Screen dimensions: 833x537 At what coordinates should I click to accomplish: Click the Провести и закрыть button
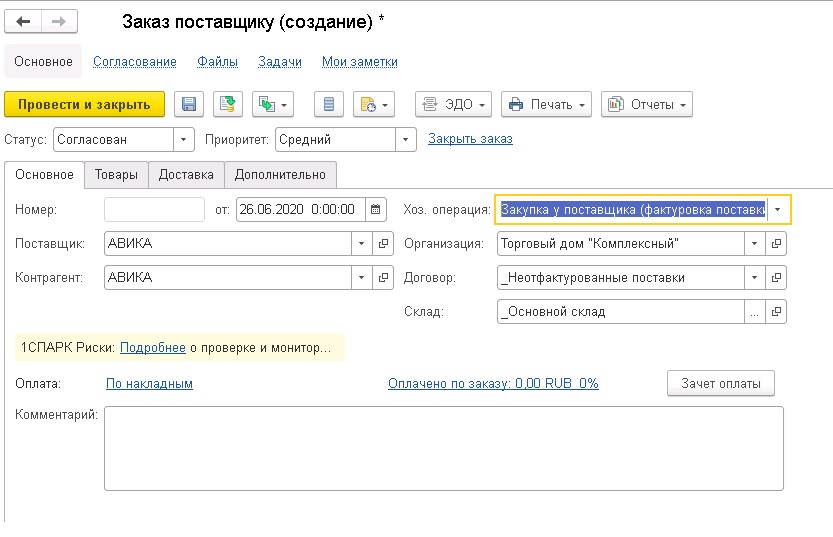point(84,104)
